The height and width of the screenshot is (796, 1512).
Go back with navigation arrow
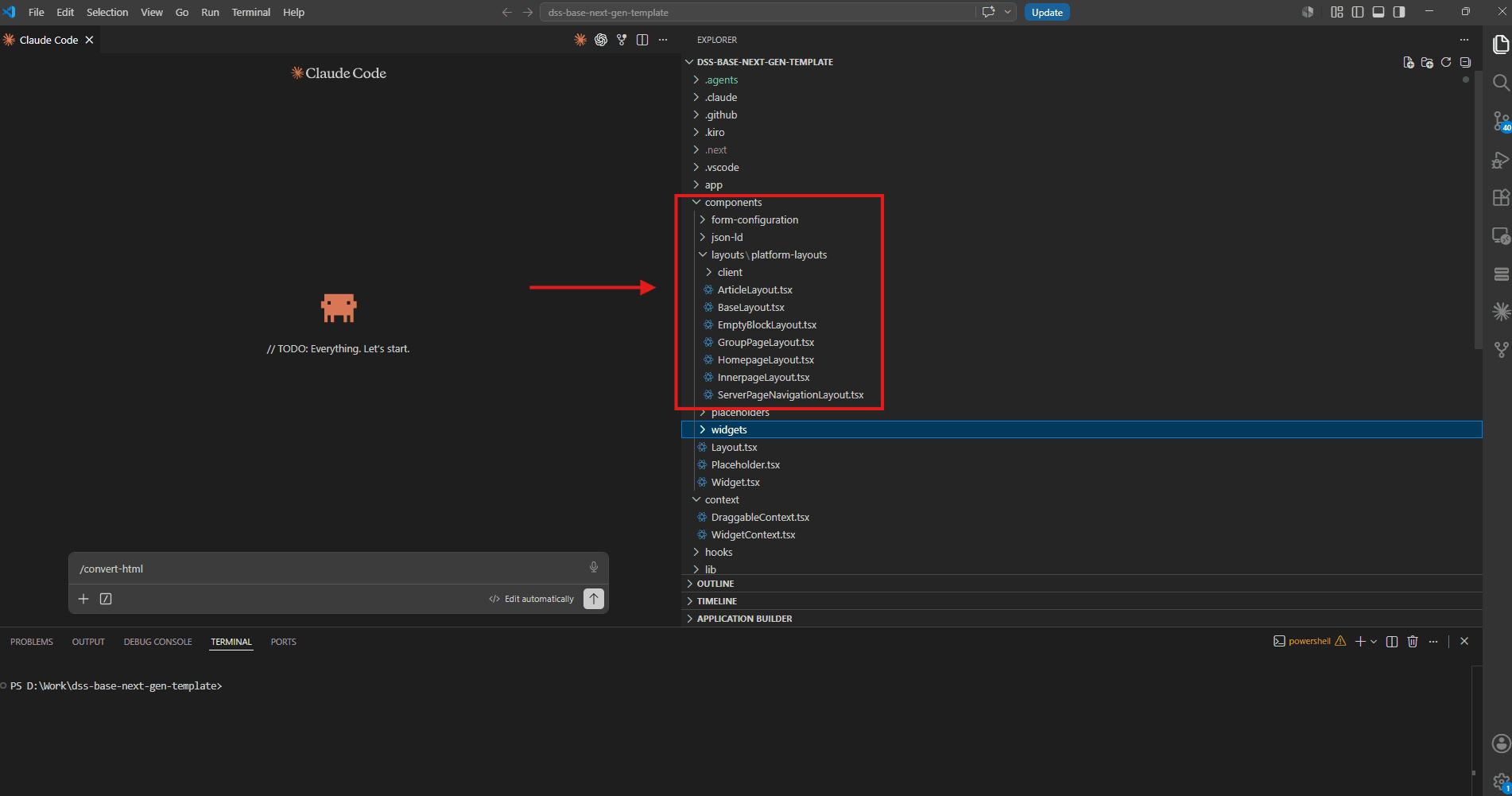pyautogui.click(x=507, y=12)
